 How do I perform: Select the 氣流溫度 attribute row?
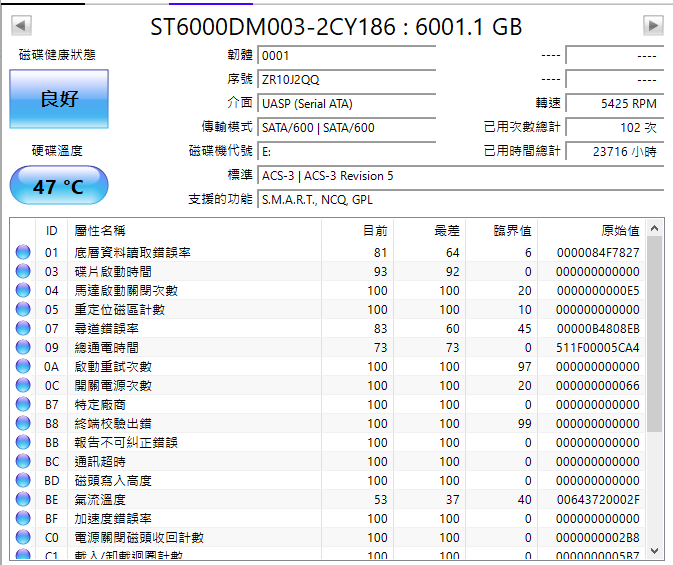tap(328, 499)
